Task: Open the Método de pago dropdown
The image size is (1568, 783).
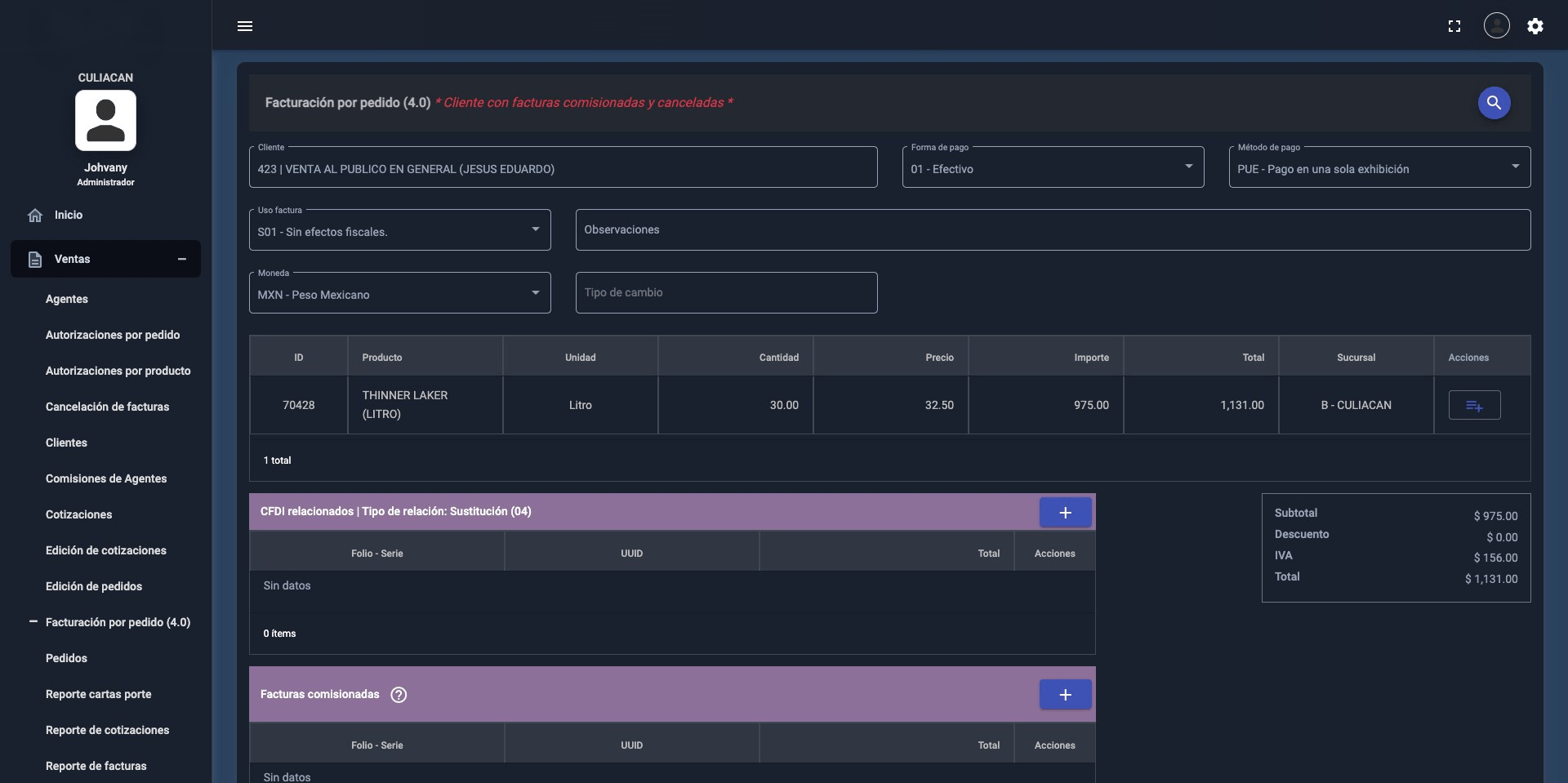Action: (1379, 167)
